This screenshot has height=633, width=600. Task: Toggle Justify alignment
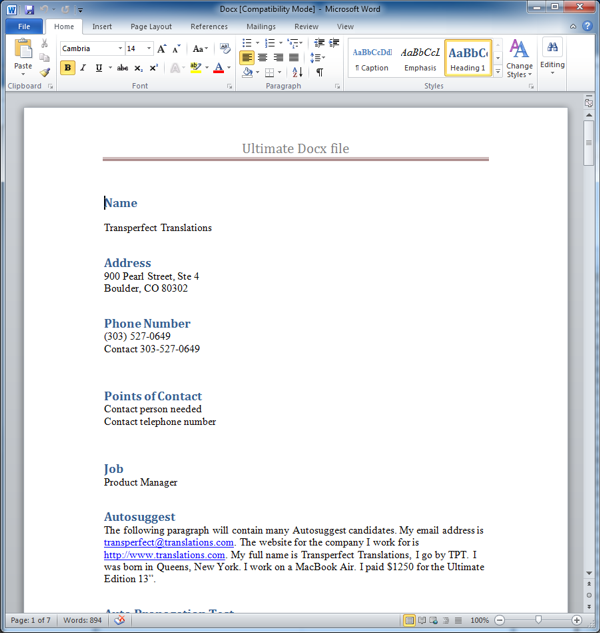point(294,57)
